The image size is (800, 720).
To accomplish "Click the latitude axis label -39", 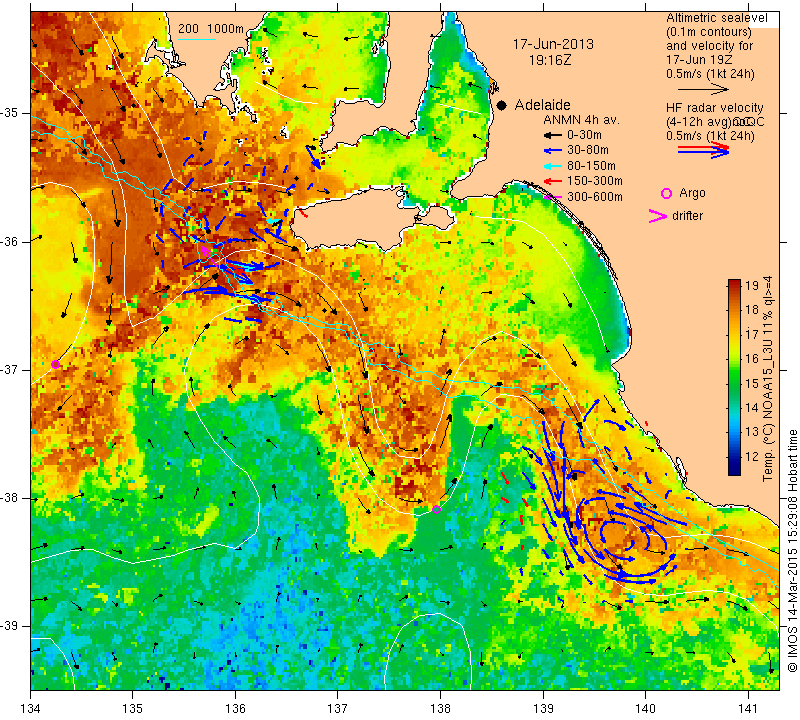I will [9, 626].
